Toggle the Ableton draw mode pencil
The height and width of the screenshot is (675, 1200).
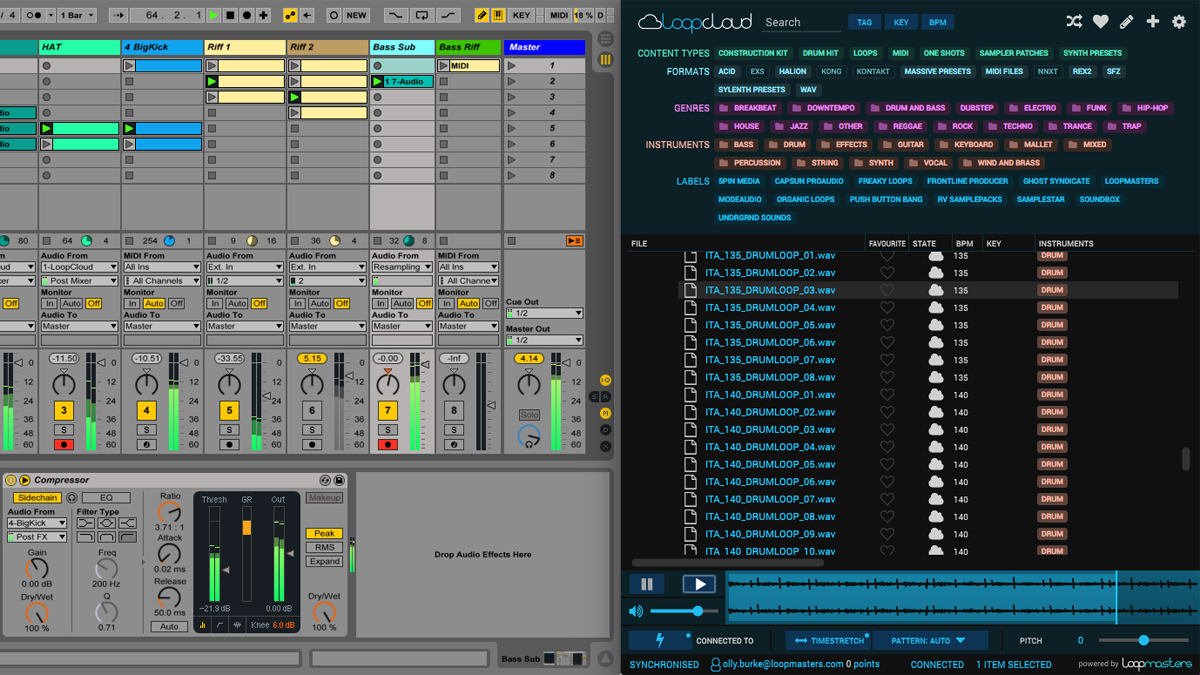pyautogui.click(x=482, y=15)
